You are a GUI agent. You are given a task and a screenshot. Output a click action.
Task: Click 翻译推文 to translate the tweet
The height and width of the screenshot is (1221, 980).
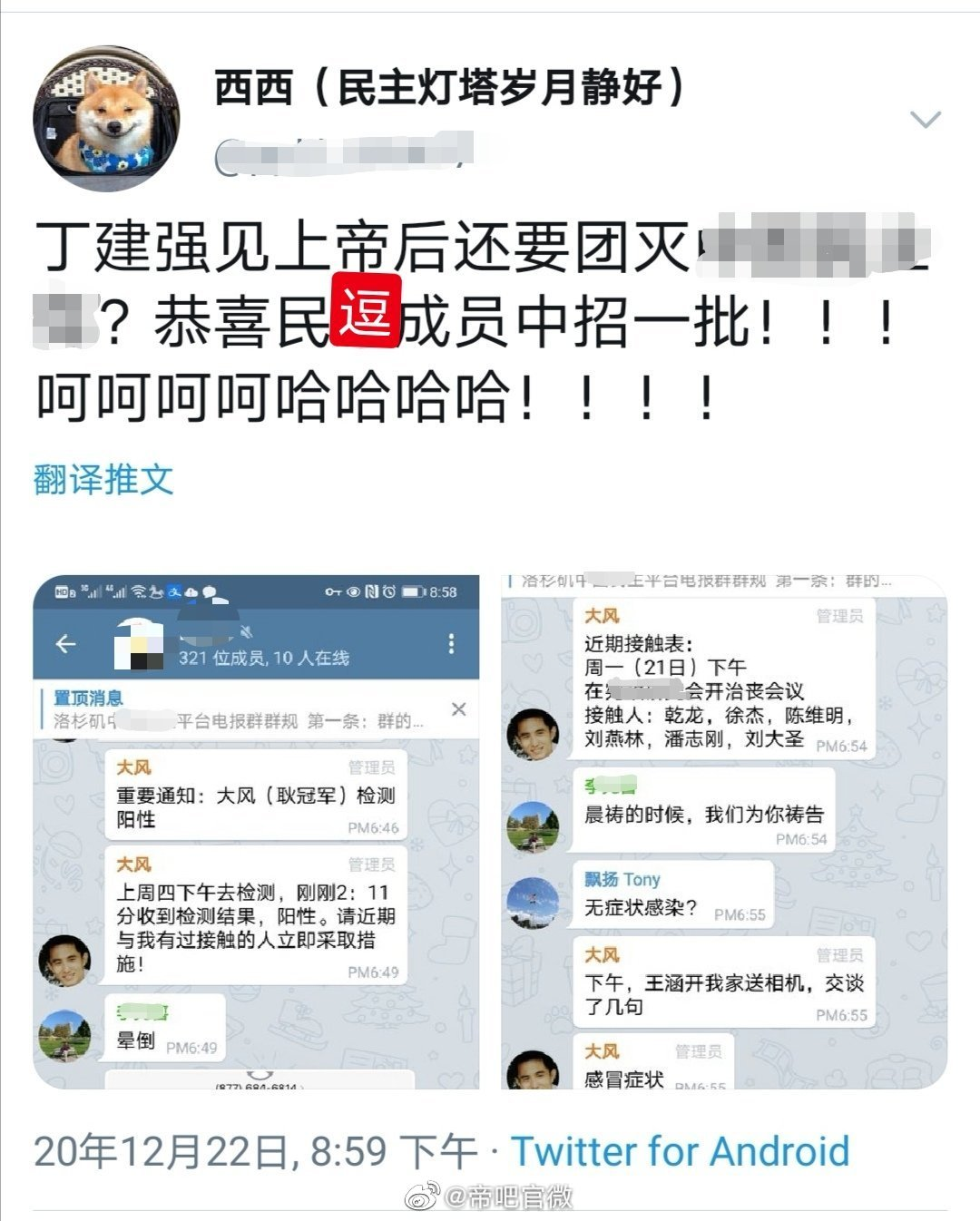click(103, 478)
